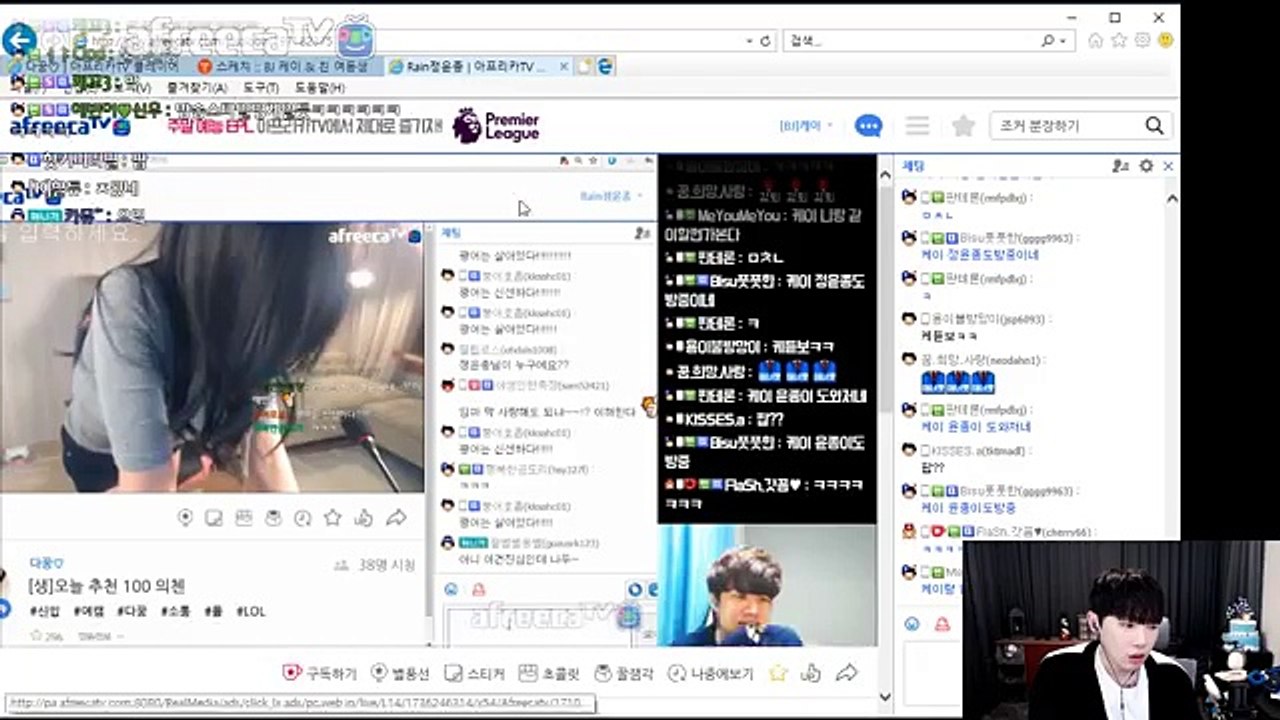Click the 나중에보기 watch later button
The width and height of the screenshot is (1280, 720).
pos(711,673)
